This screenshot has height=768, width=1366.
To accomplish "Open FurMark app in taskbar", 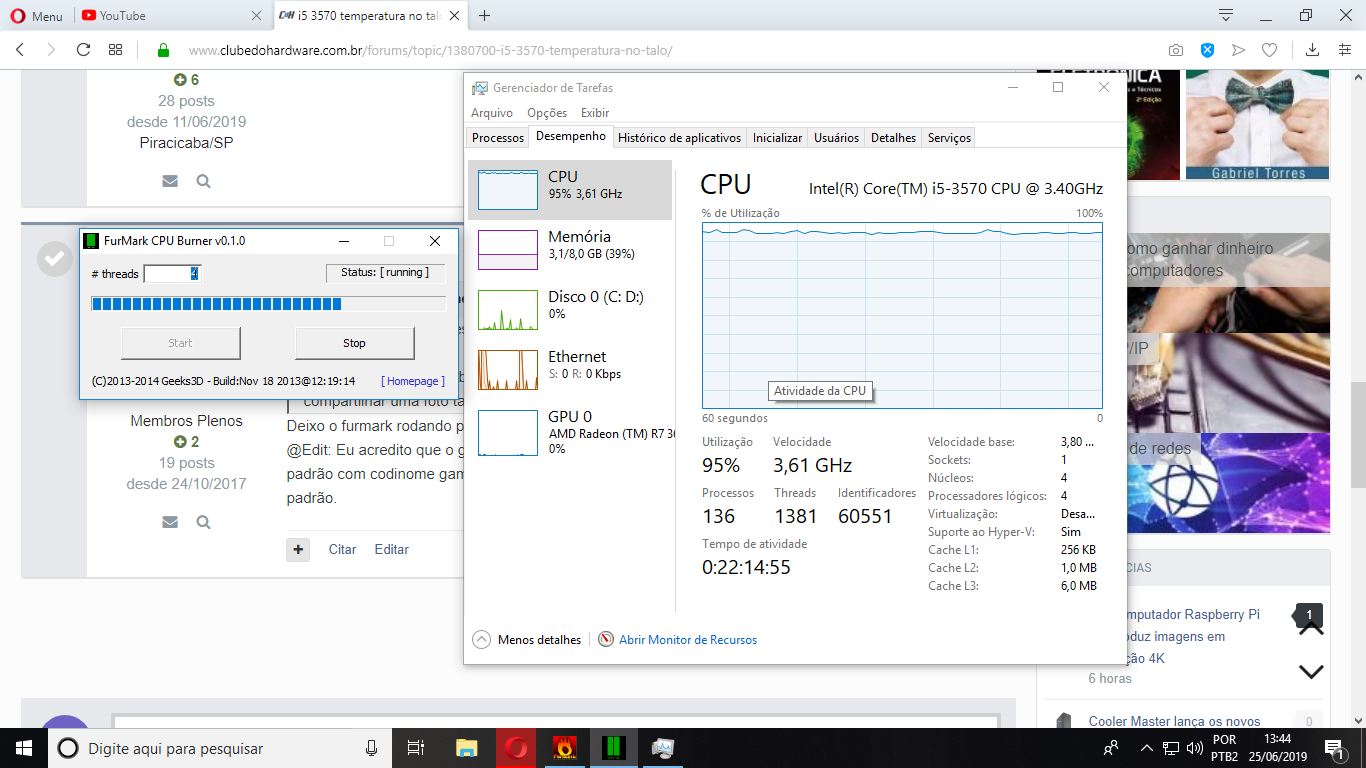I will tap(564, 748).
